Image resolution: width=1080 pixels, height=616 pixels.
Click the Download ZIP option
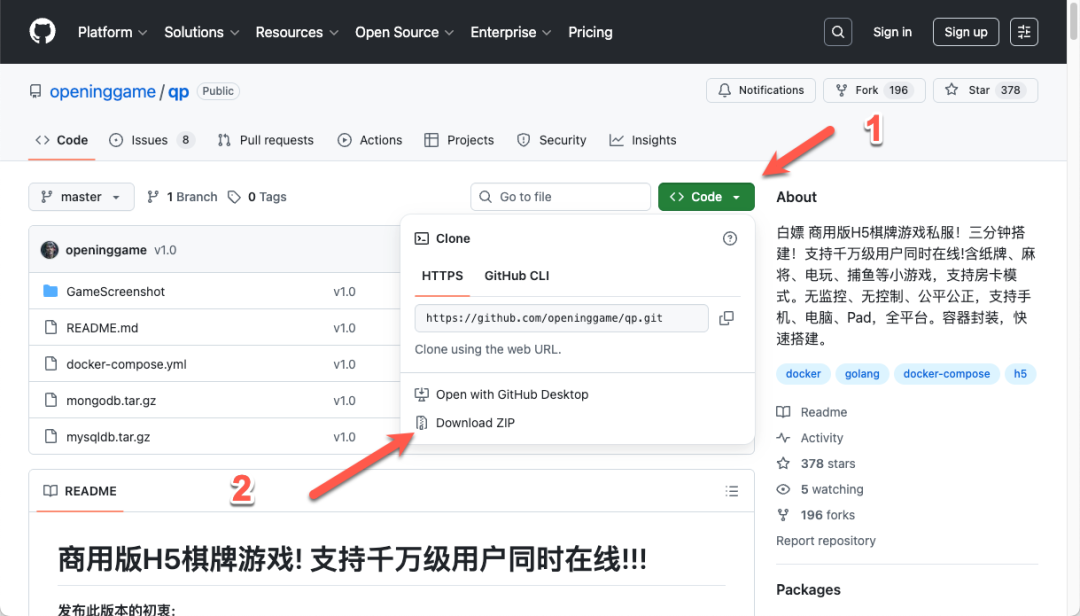click(473, 422)
